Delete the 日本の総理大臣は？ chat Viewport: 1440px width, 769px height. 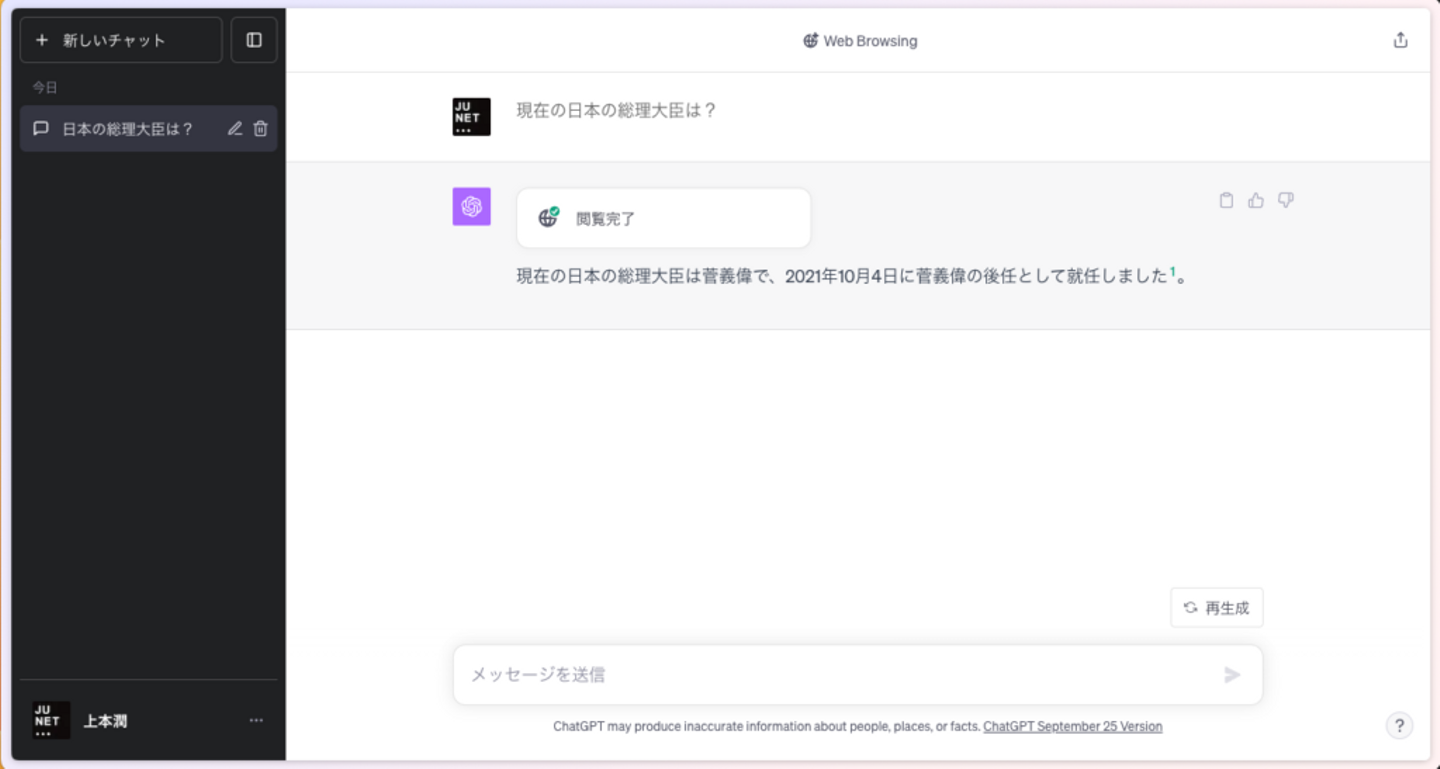click(261, 129)
